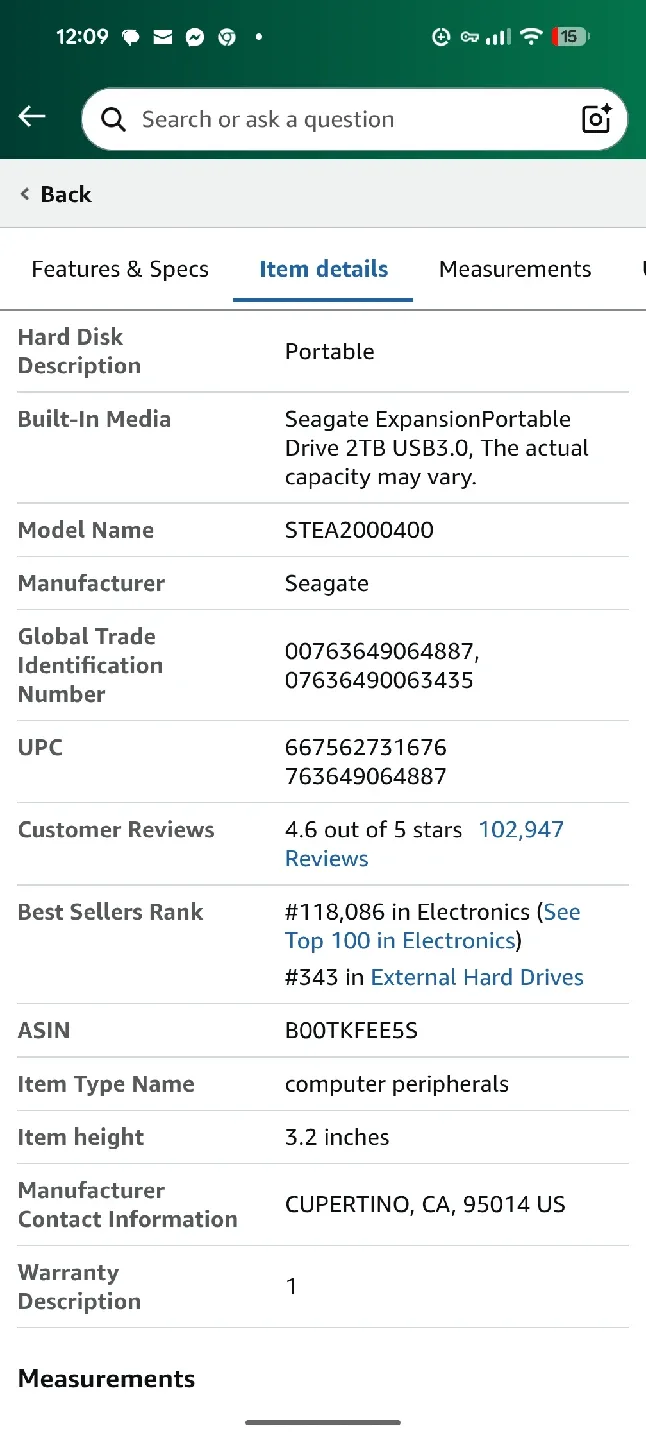
Task: Tap the gesture navigation bar at bottom
Action: click(x=323, y=1420)
